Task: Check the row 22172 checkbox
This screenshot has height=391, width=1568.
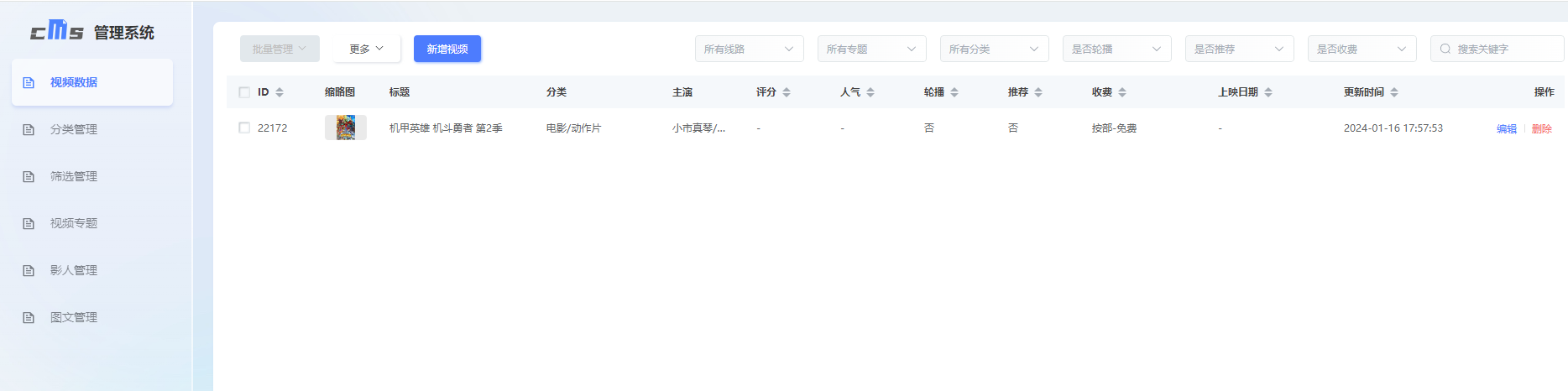Action: [244, 128]
